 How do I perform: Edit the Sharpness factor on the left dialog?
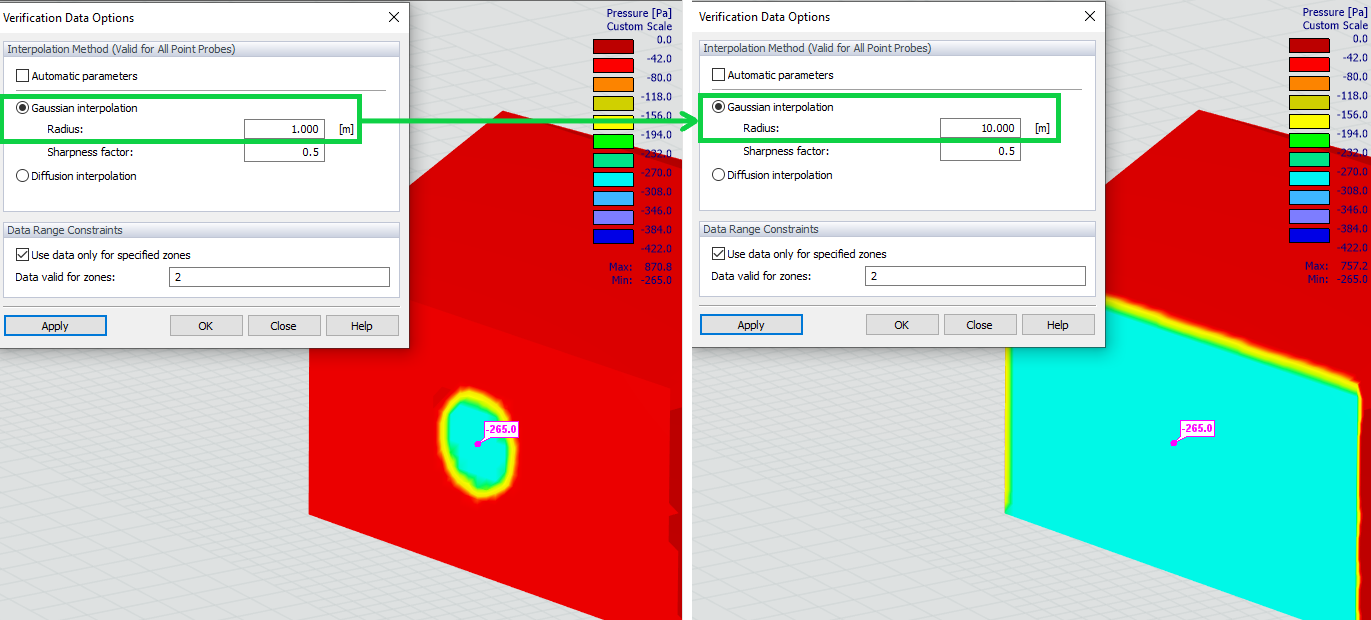(283, 152)
